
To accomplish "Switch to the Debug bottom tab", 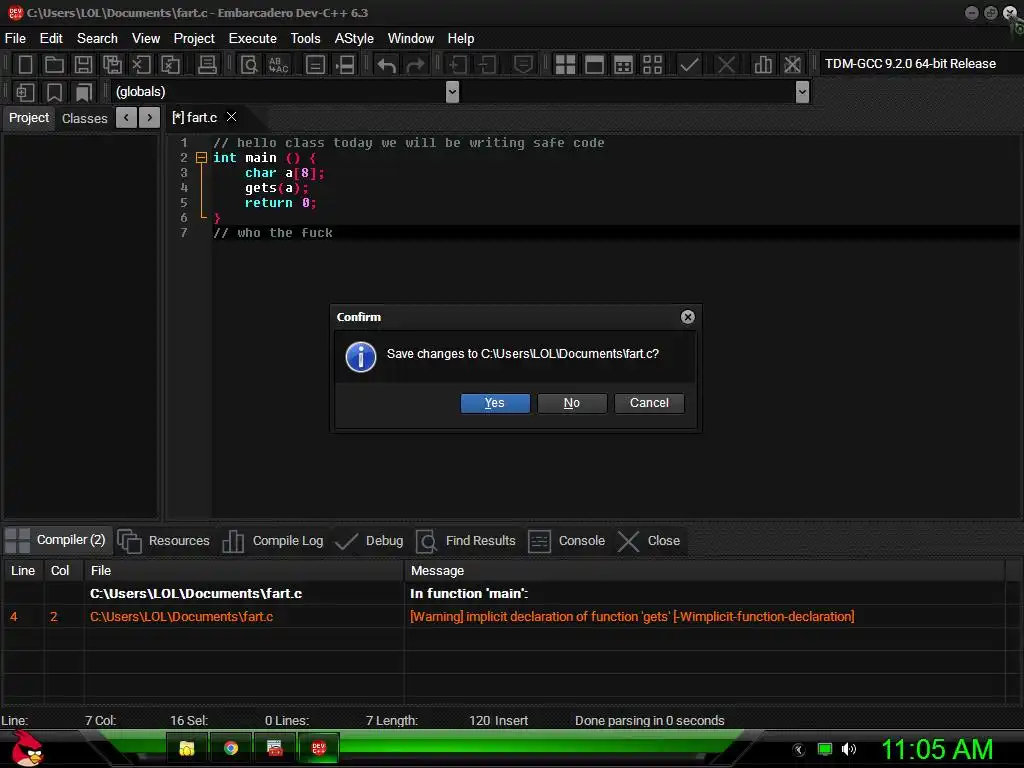I will tap(370, 541).
